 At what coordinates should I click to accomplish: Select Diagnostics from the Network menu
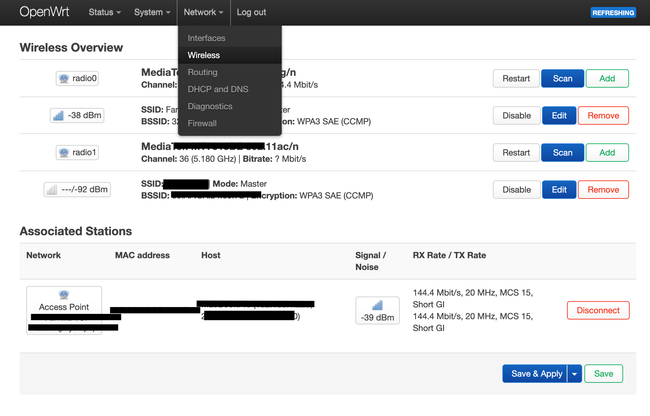[209, 106]
